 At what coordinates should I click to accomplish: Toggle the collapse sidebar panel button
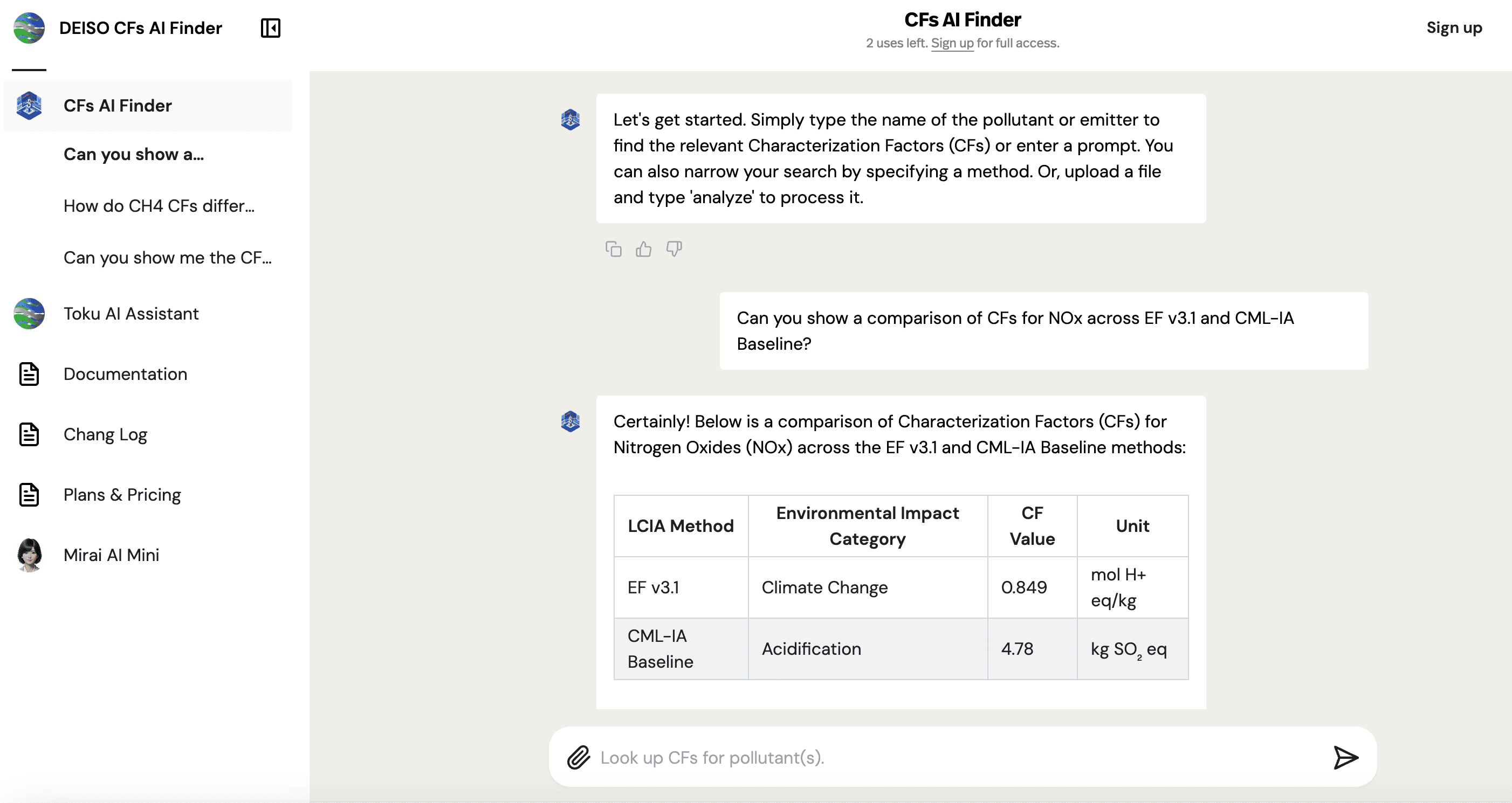point(271,28)
